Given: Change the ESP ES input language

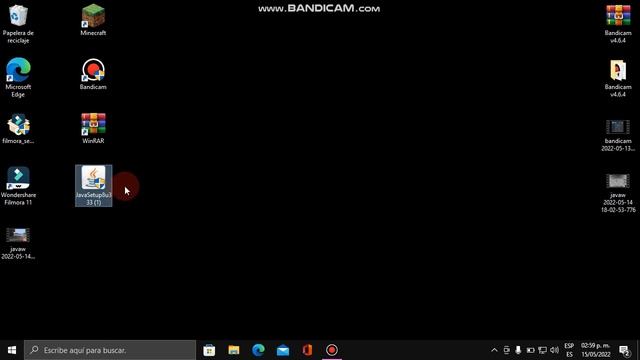Looking at the screenshot, I should 569,350.
